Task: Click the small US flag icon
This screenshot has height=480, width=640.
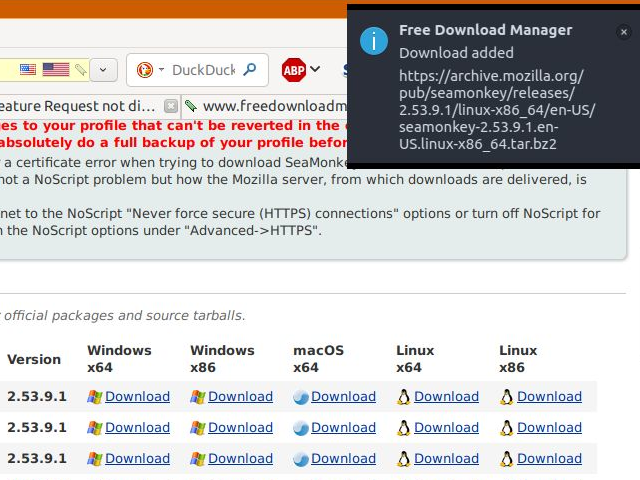Action: [28, 69]
